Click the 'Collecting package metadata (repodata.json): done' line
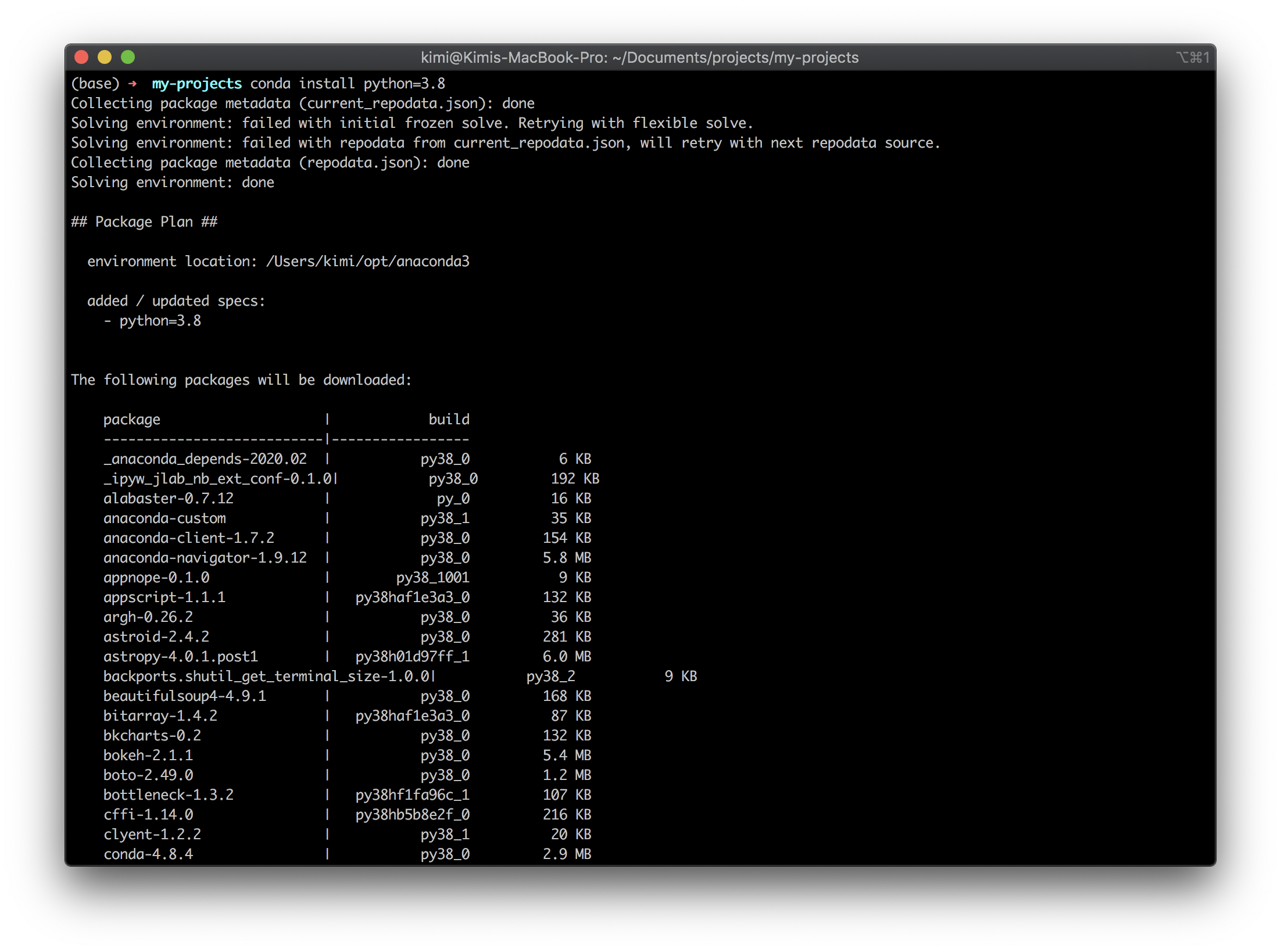Image resolution: width=1281 pixels, height=952 pixels. tap(270, 163)
